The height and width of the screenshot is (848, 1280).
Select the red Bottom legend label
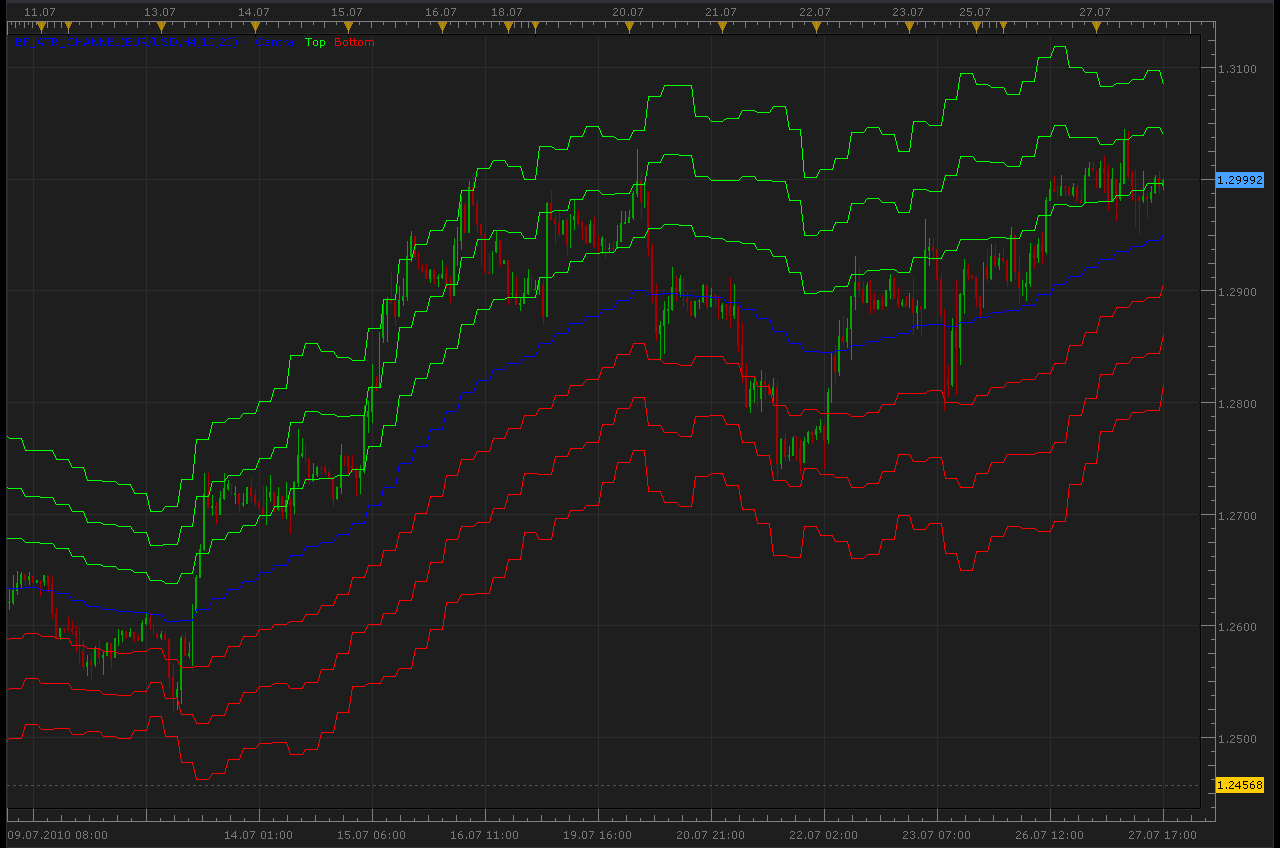tap(354, 42)
